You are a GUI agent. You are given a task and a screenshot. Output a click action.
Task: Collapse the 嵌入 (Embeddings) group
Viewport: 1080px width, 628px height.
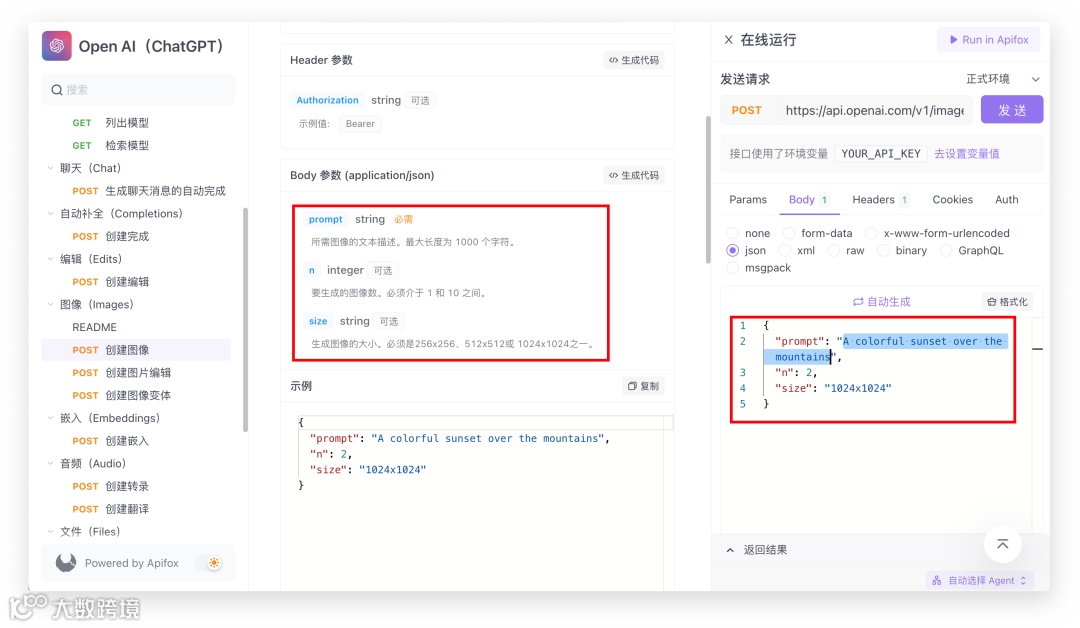tap(50, 418)
